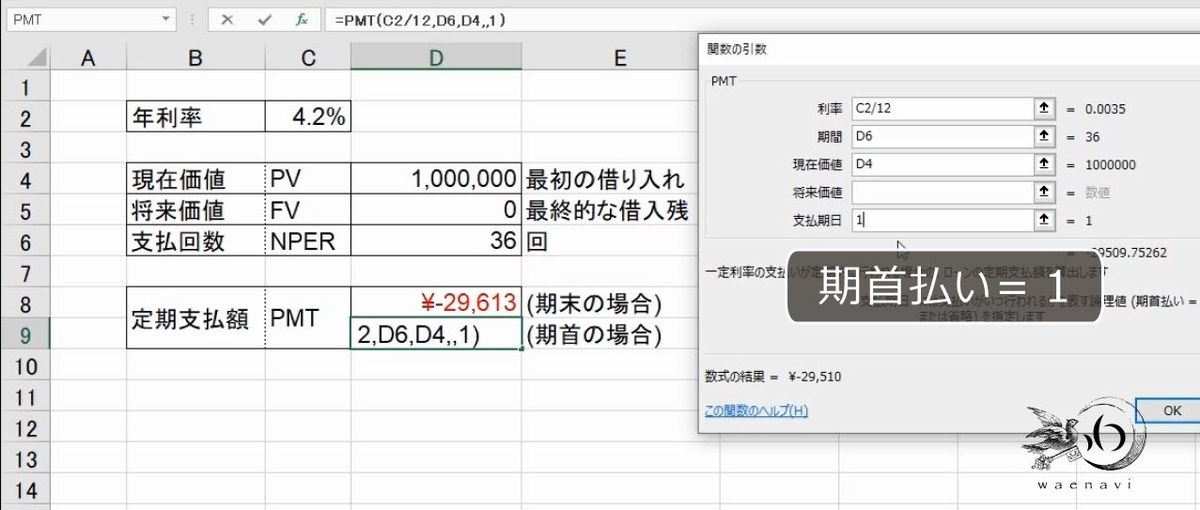Click the 利率 input field
1200x510 pixels.
[x=941, y=108]
